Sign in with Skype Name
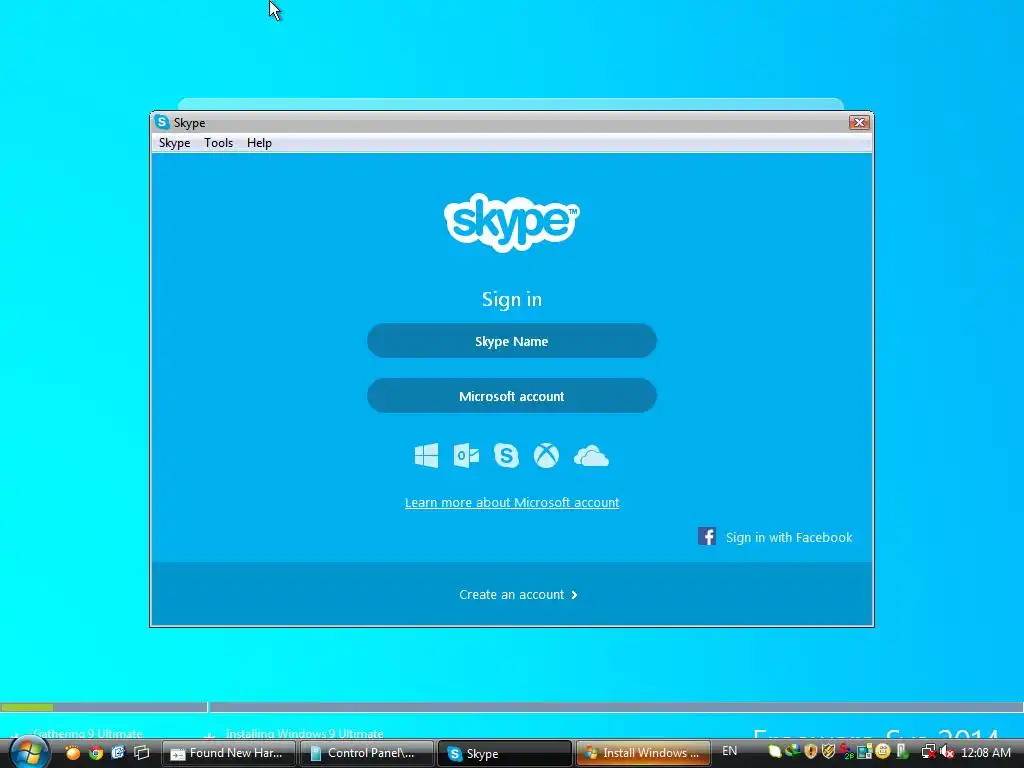Image resolution: width=1024 pixels, height=768 pixels. [x=511, y=341]
